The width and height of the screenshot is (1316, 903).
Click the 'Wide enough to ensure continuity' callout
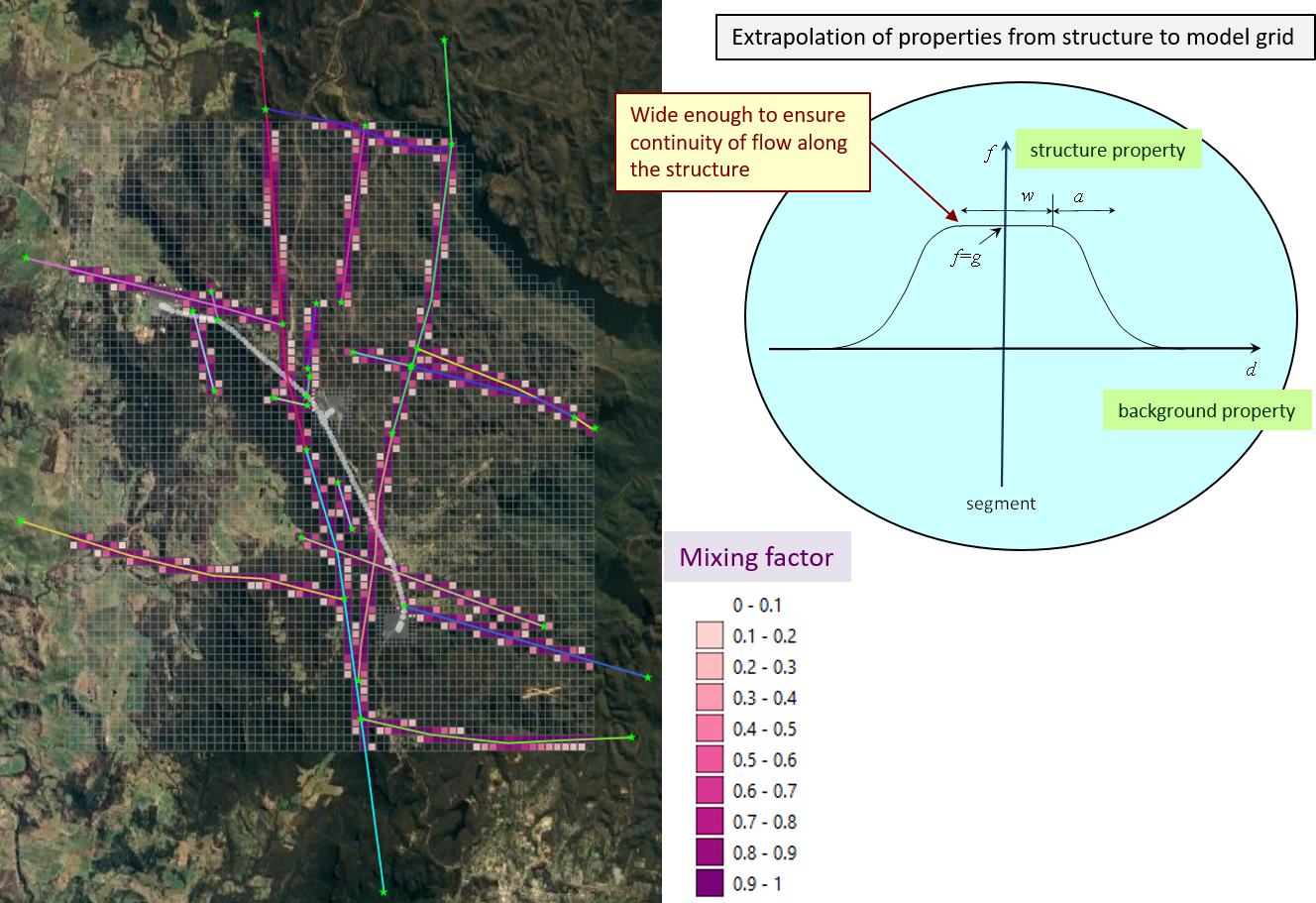tap(742, 142)
